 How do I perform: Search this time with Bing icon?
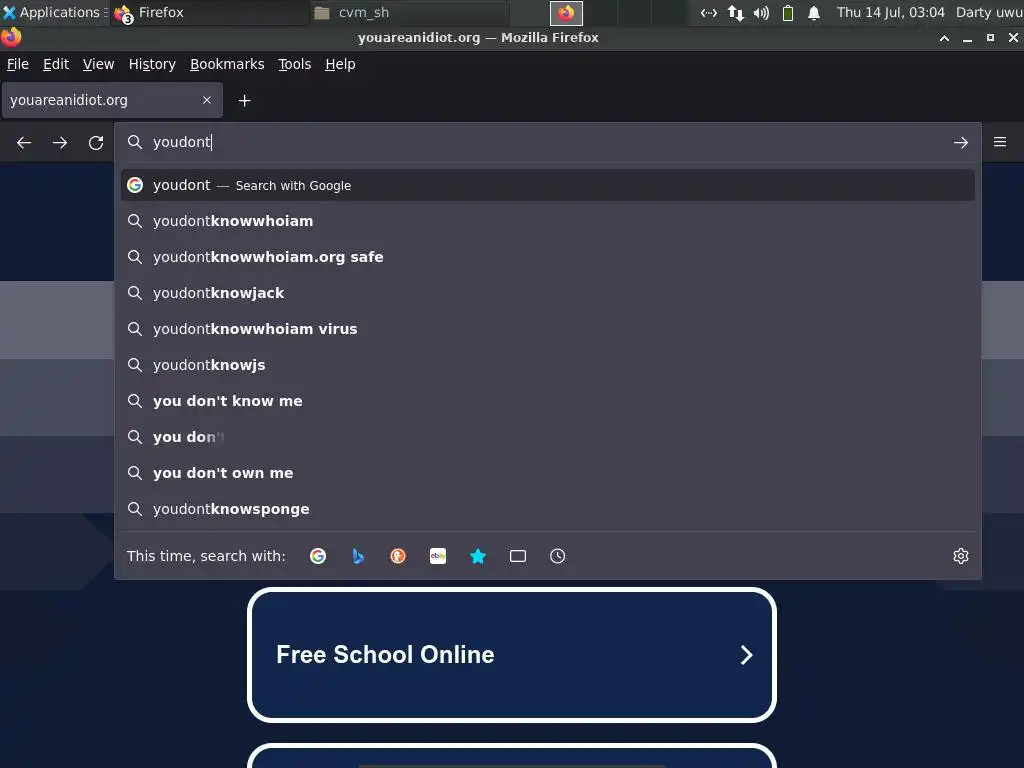pos(358,556)
